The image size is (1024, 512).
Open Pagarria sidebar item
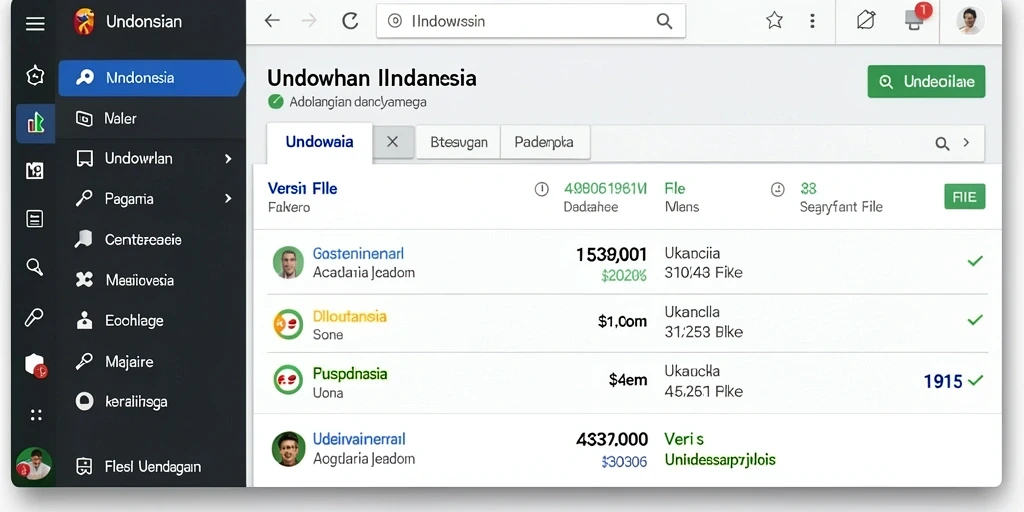tap(151, 199)
